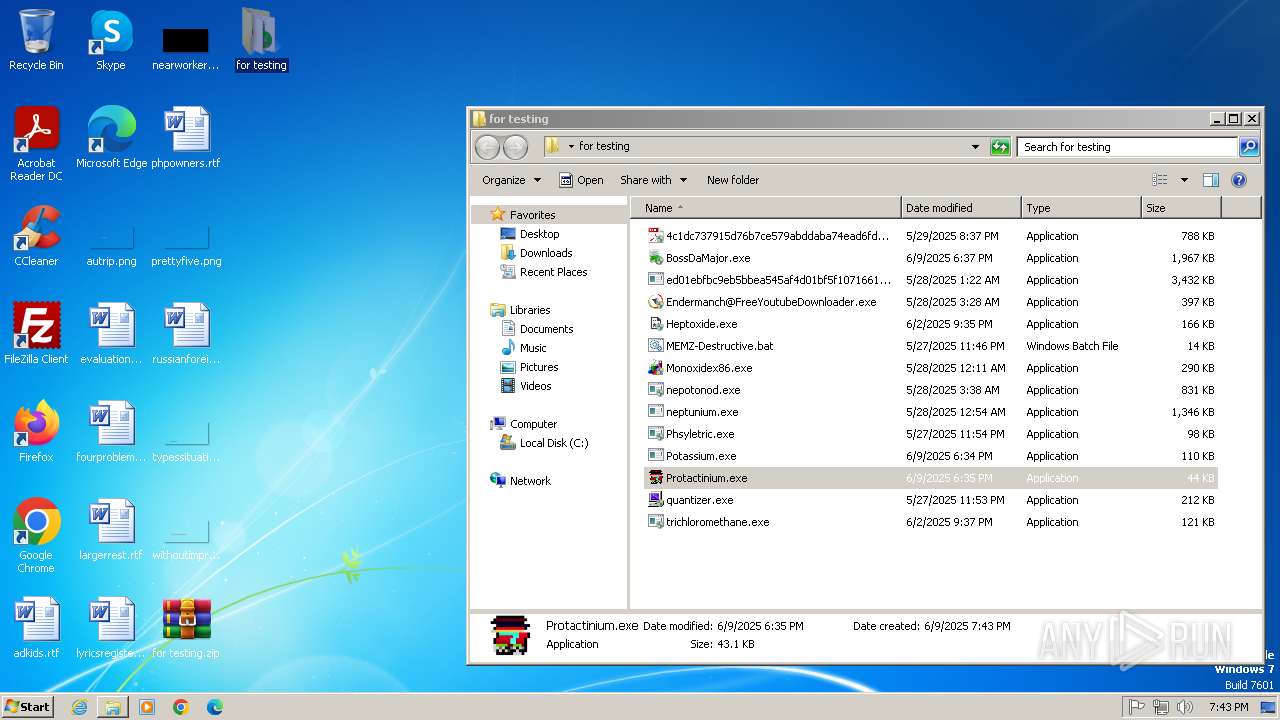Image resolution: width=1280 pixels, height=720 pixels.
Task: Sort by Date modified column header
Action: point(961,208)
